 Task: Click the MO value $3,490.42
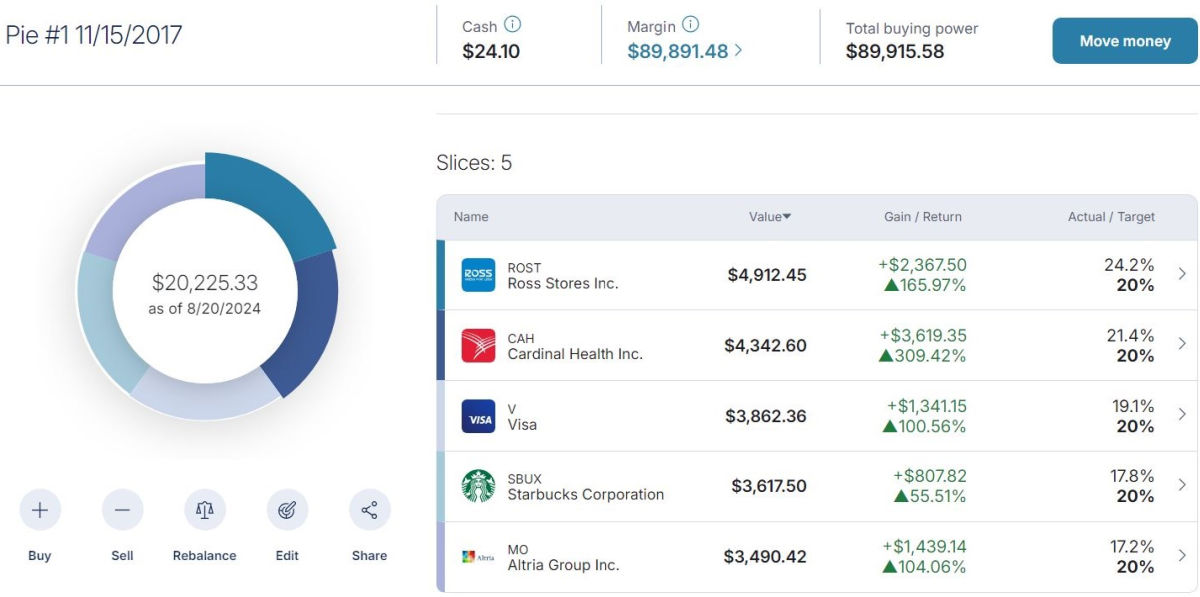[765, 556]
